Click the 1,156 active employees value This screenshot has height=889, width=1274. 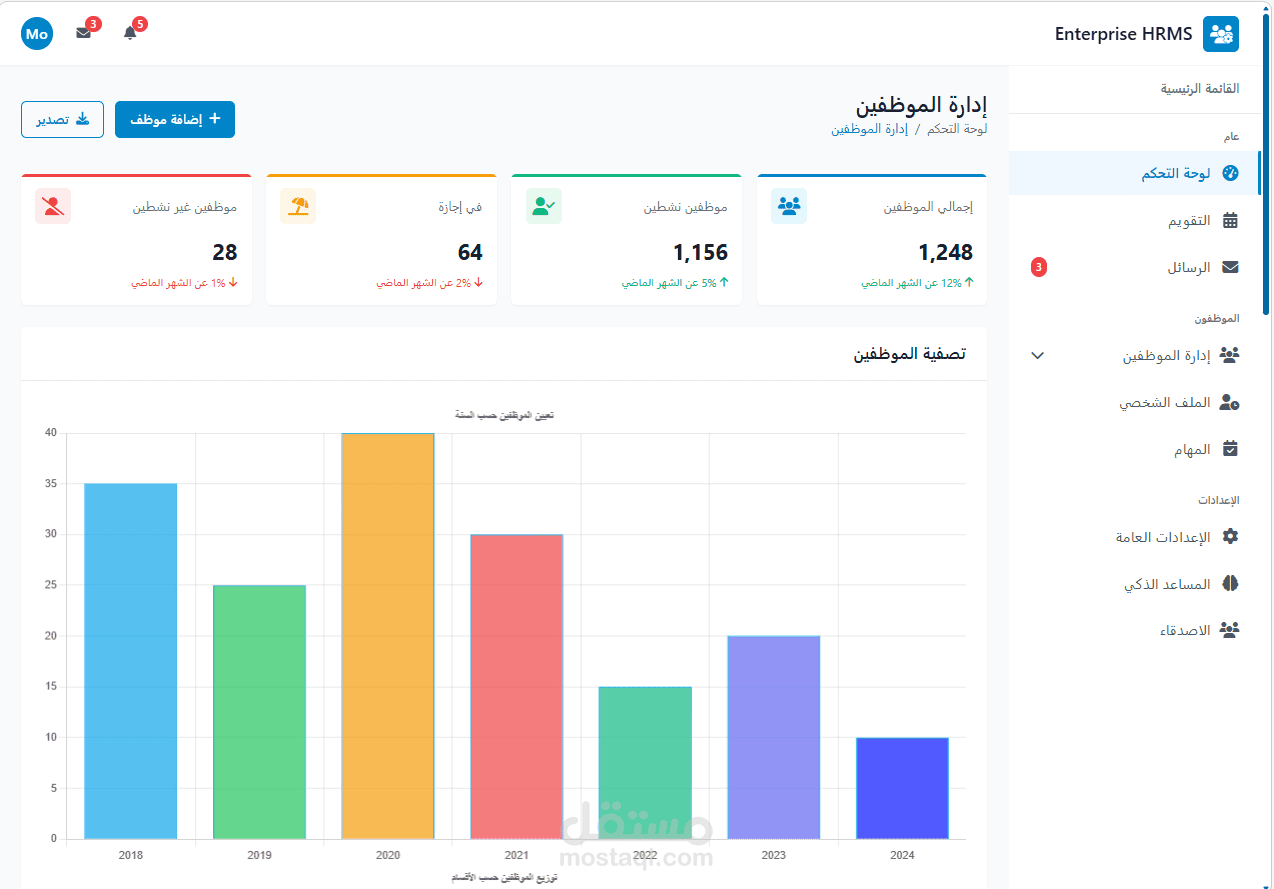click(700, 252)
